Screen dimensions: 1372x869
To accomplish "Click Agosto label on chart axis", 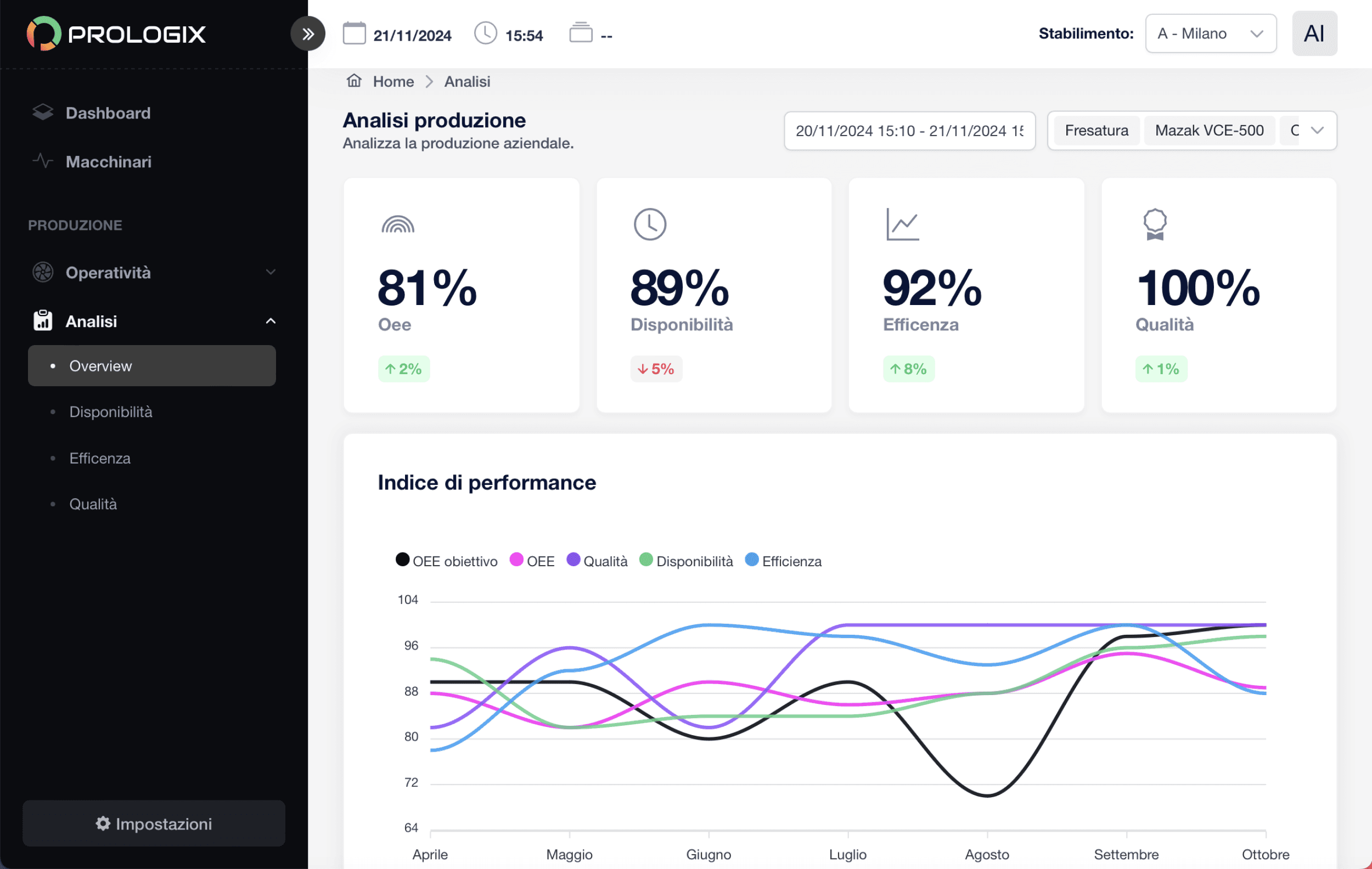I will click(x=987, y=854).
